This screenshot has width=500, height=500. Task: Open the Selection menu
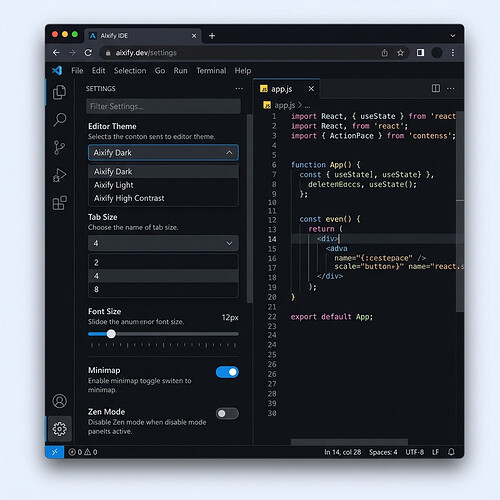[x=130, y=71]
